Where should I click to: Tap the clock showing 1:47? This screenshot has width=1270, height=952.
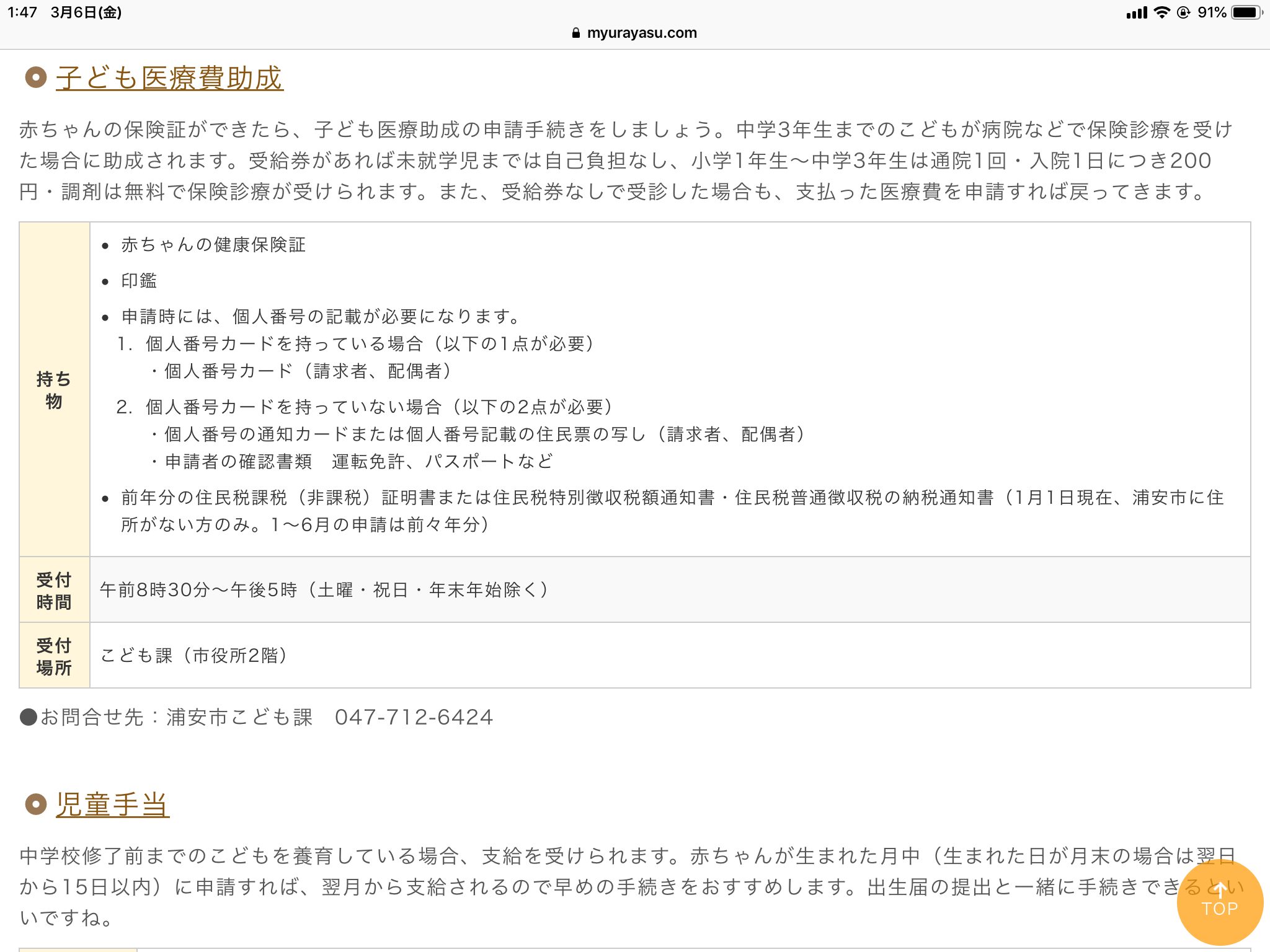(x=22, y=12)
